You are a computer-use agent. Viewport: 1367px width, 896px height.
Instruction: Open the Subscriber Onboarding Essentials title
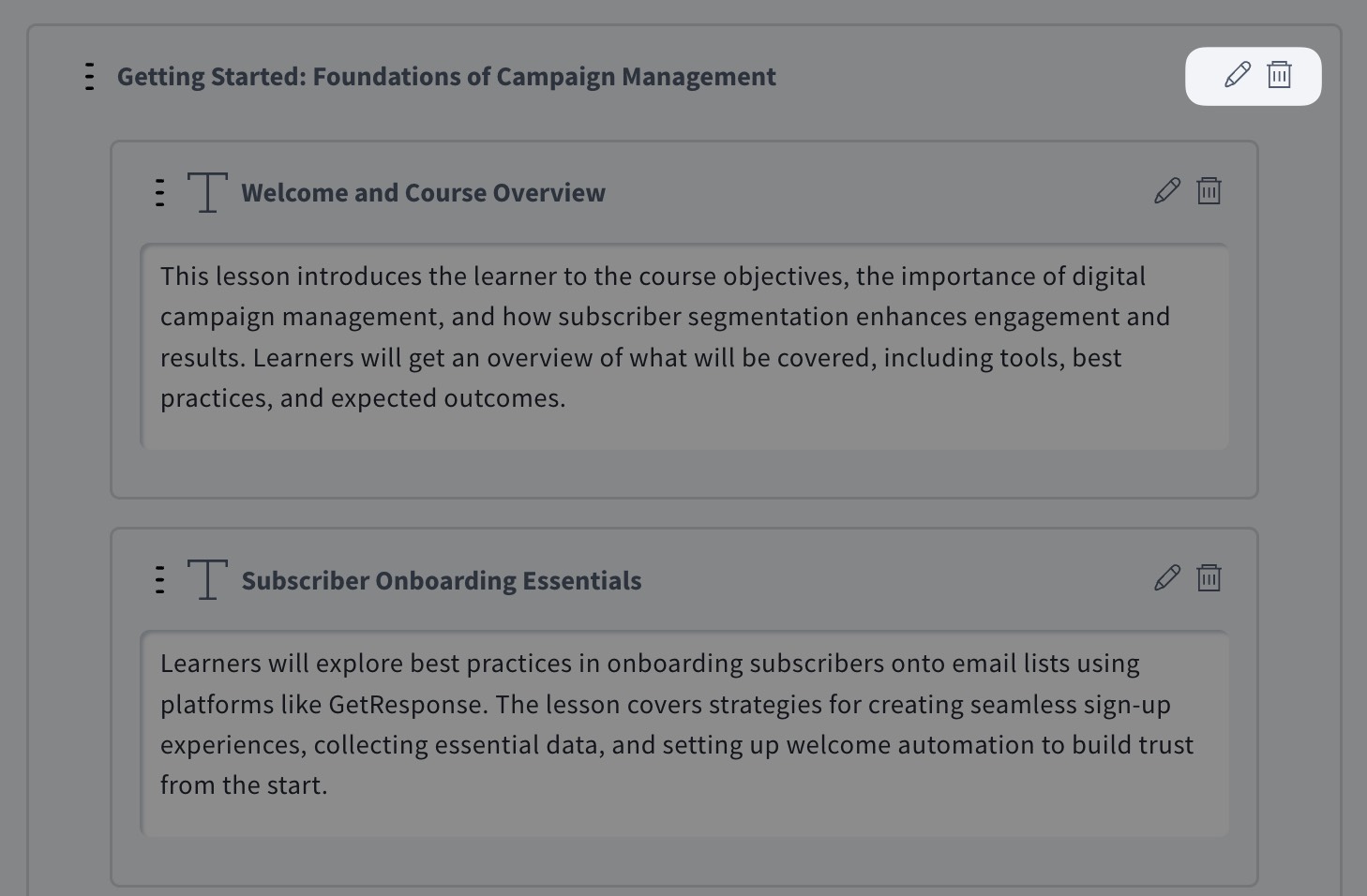point(442,581)
